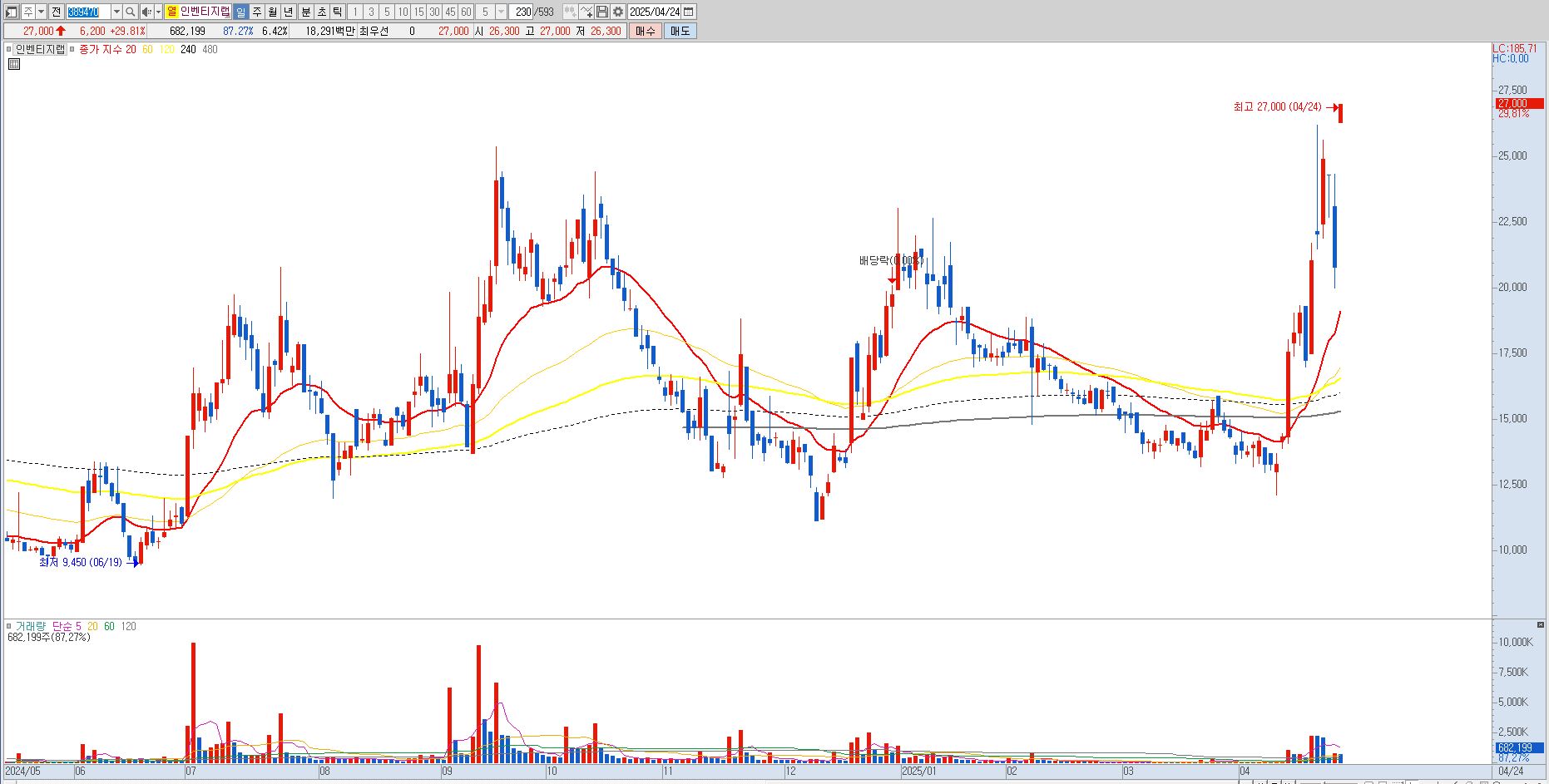Click the stock search magnifier icon
This screenshot has height=784, width=1549.
pyautogui.click(x=131, y=12)
